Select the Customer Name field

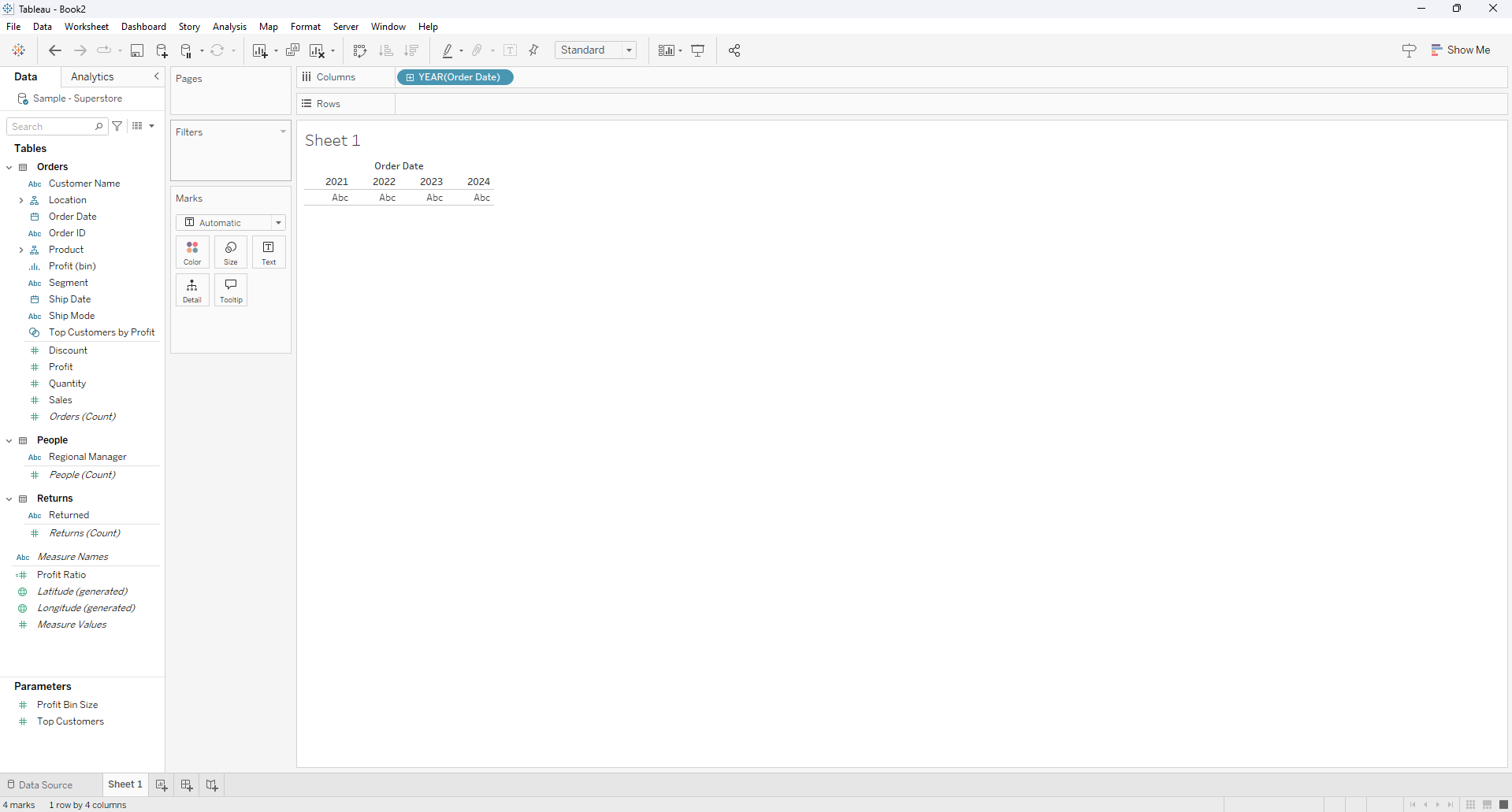click(x=84, y=184)
